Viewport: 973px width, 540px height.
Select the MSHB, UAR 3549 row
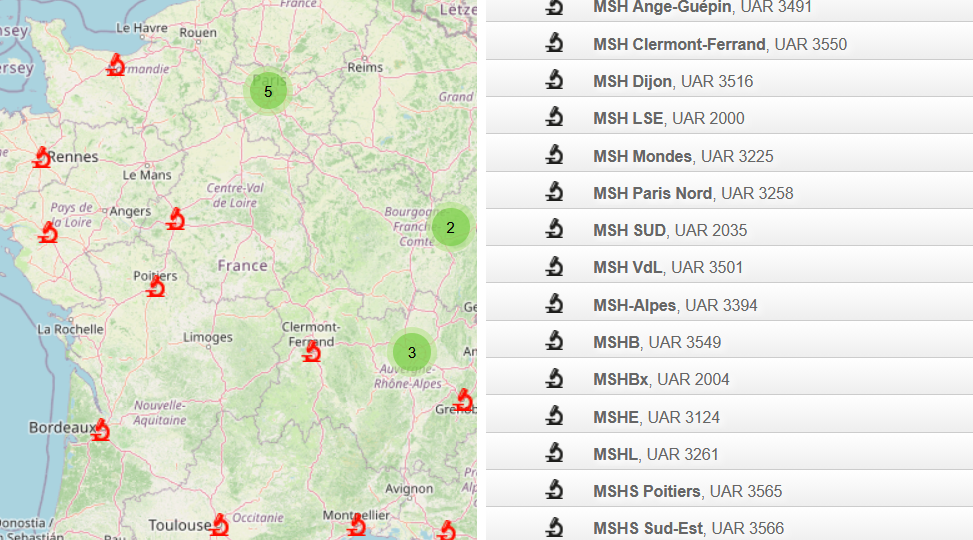[729, 339]
